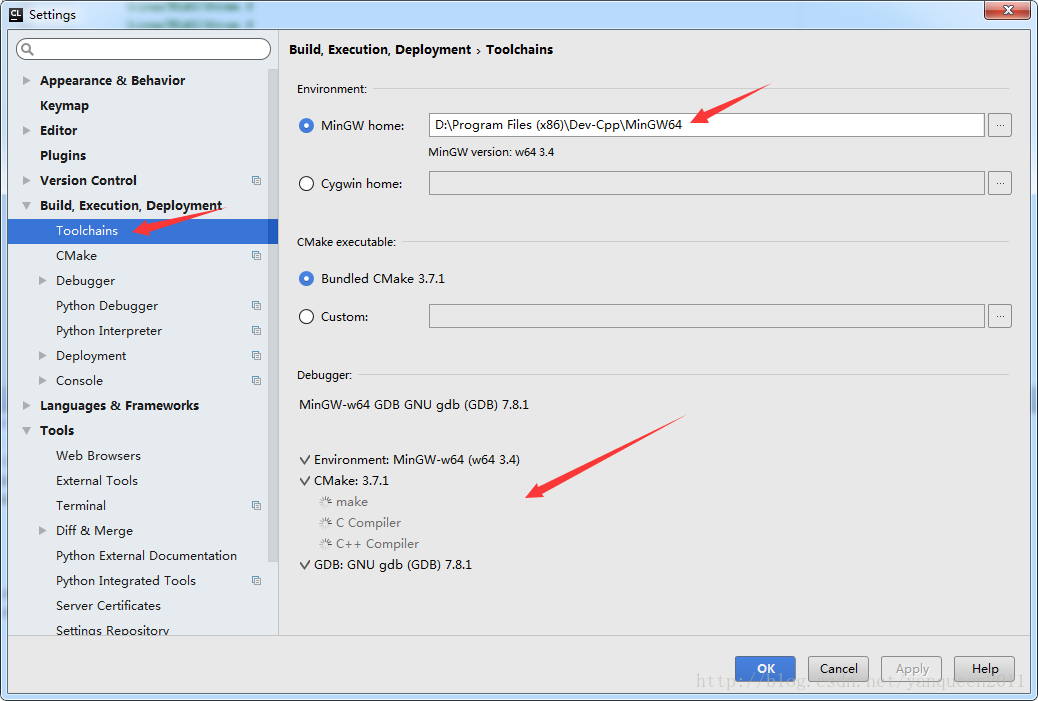Viewport: 1038px width, 701px height.
Task: Expand Appearance & Behavior section
Action: 26,80
